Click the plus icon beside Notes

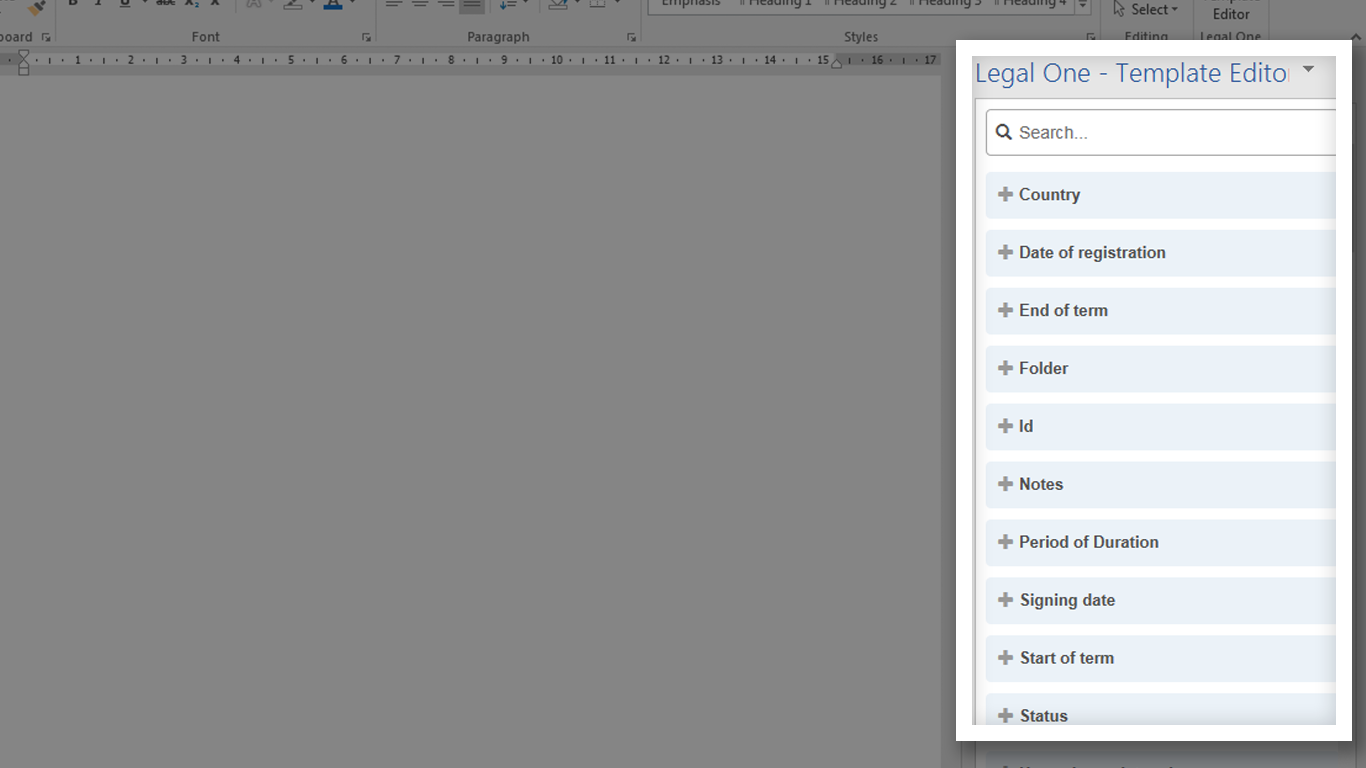tap(1006, 484)
